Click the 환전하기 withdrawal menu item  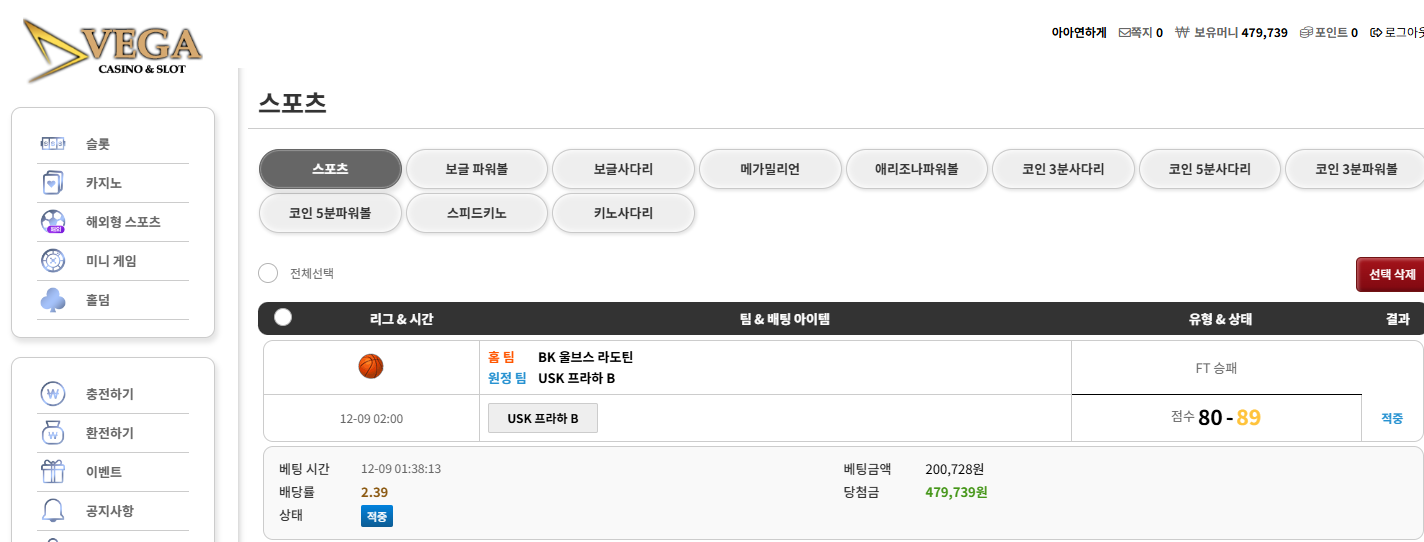point(110,433)
